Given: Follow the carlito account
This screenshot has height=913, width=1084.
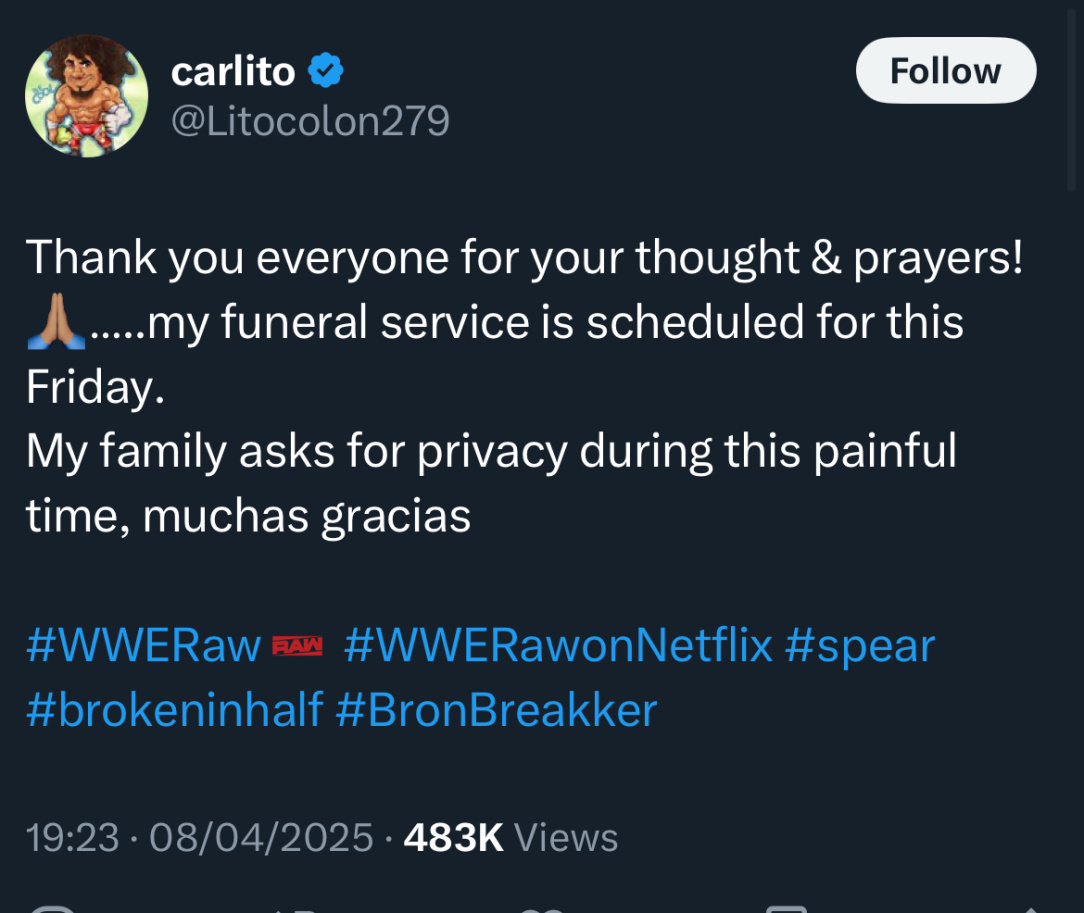Looking at the screenshot, I should pyautogui.click(x=945, y=71).
